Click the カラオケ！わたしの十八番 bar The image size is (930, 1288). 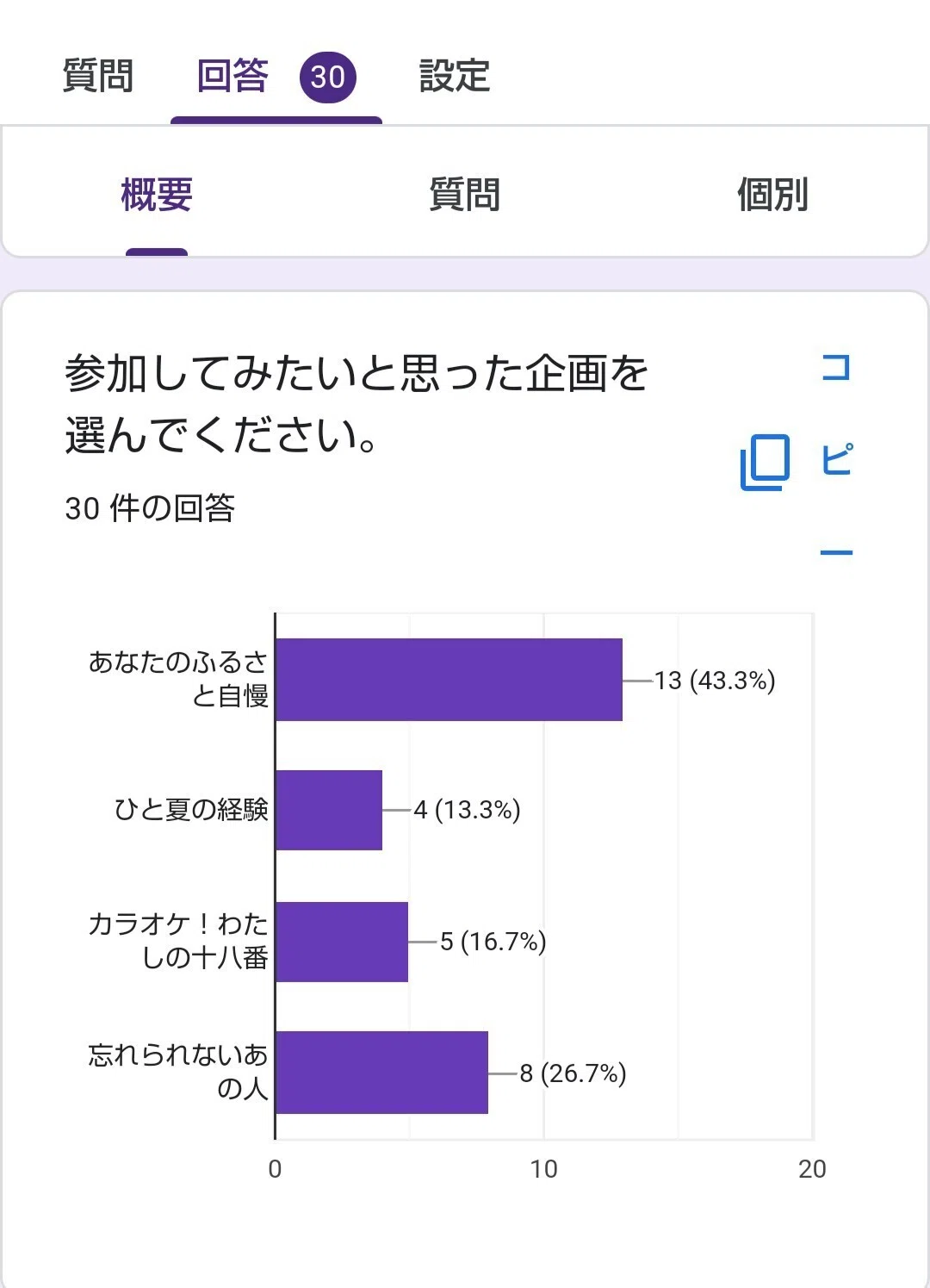tap(342, 942)
